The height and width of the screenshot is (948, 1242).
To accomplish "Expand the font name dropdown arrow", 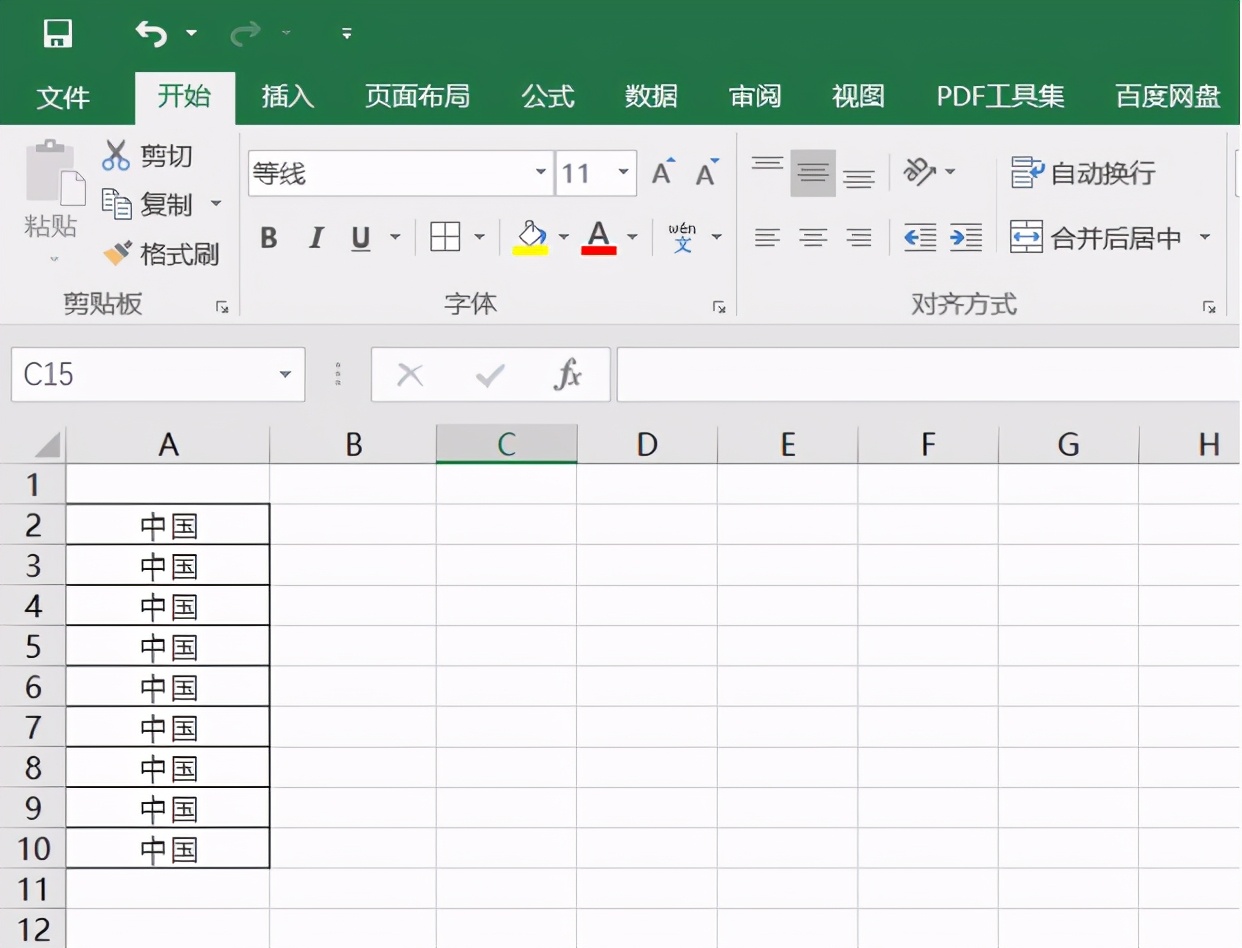I will click(541, 174).
